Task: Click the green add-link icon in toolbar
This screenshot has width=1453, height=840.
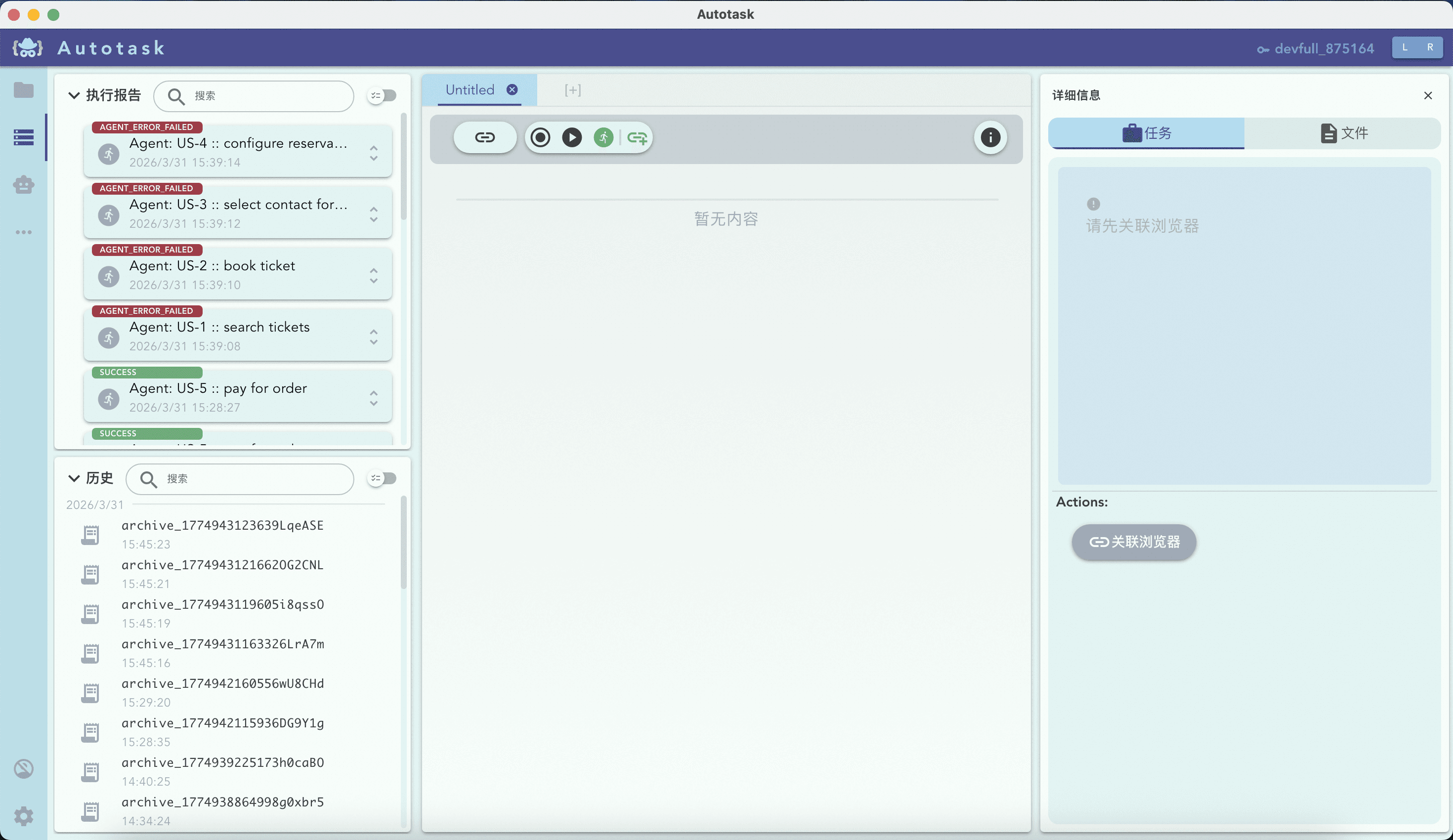Action: pyautogui.click(x=637, y=137)
